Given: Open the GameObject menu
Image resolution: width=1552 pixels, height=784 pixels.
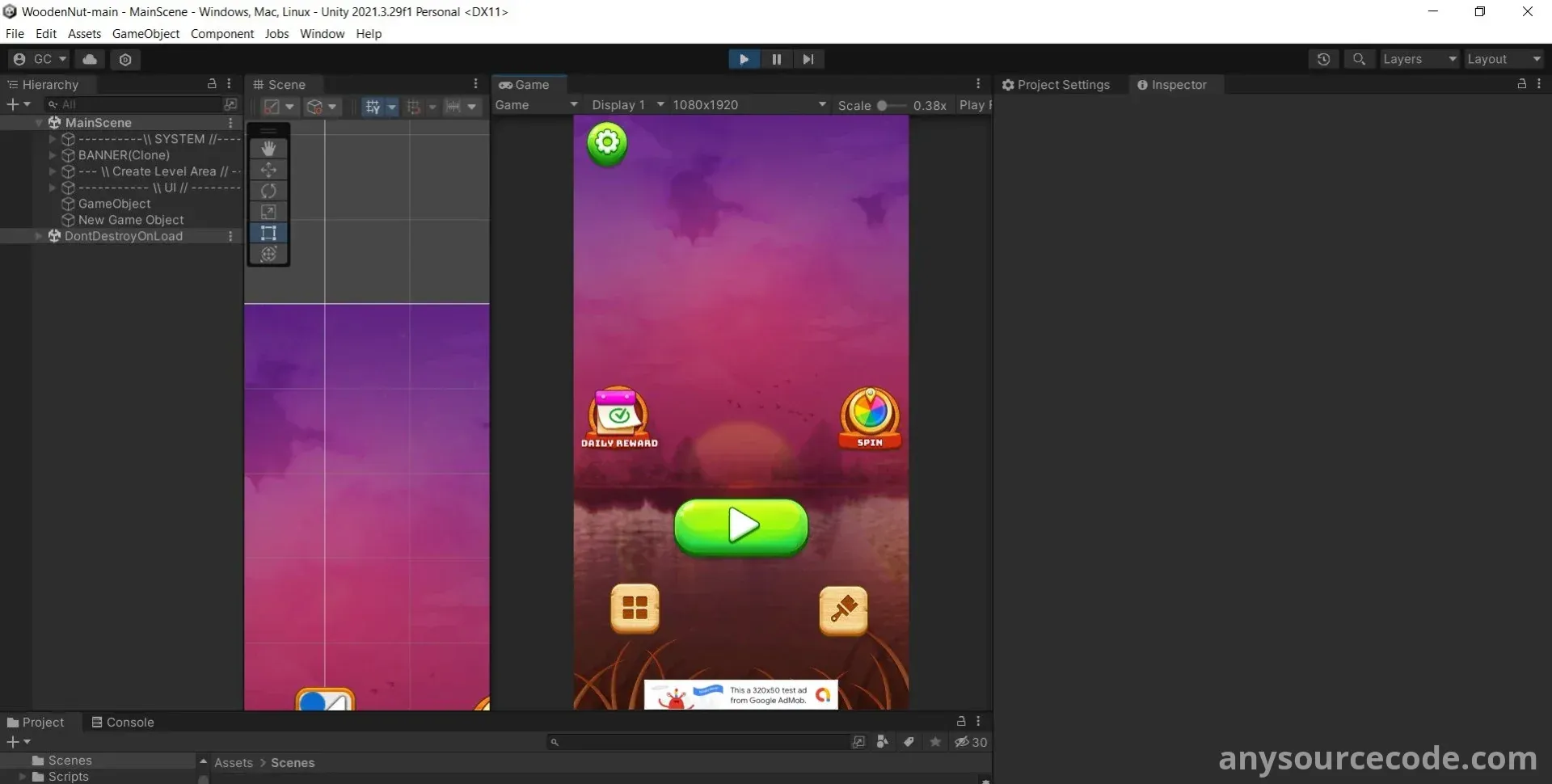Looking at the screenshot, I should [145, 34].
